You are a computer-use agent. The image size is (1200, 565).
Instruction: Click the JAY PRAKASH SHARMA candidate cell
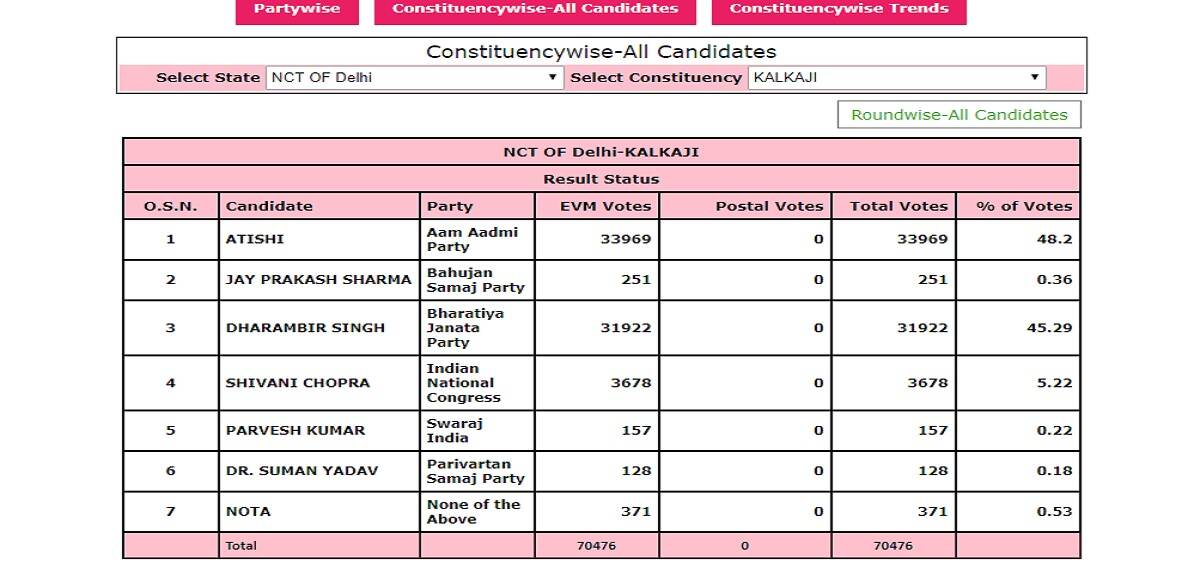click(319, 280)
